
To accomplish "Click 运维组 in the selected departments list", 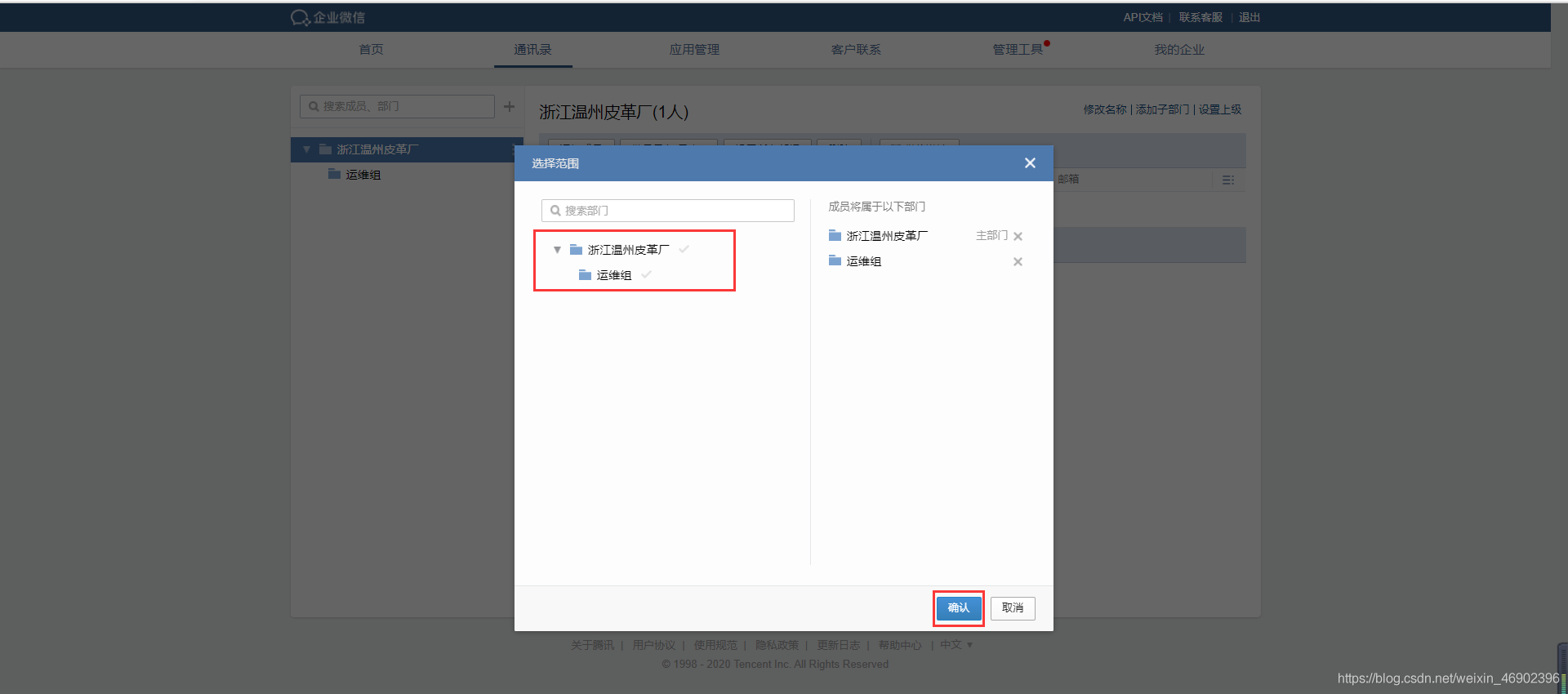I will (x=855, y=261).
